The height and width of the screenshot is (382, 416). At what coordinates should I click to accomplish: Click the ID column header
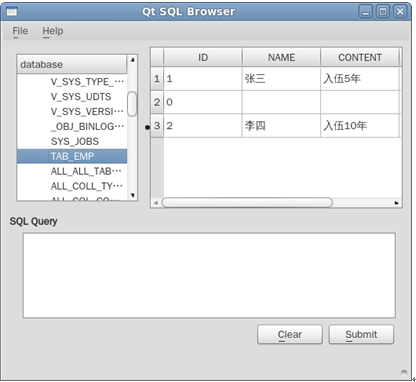tap(203, 57)
